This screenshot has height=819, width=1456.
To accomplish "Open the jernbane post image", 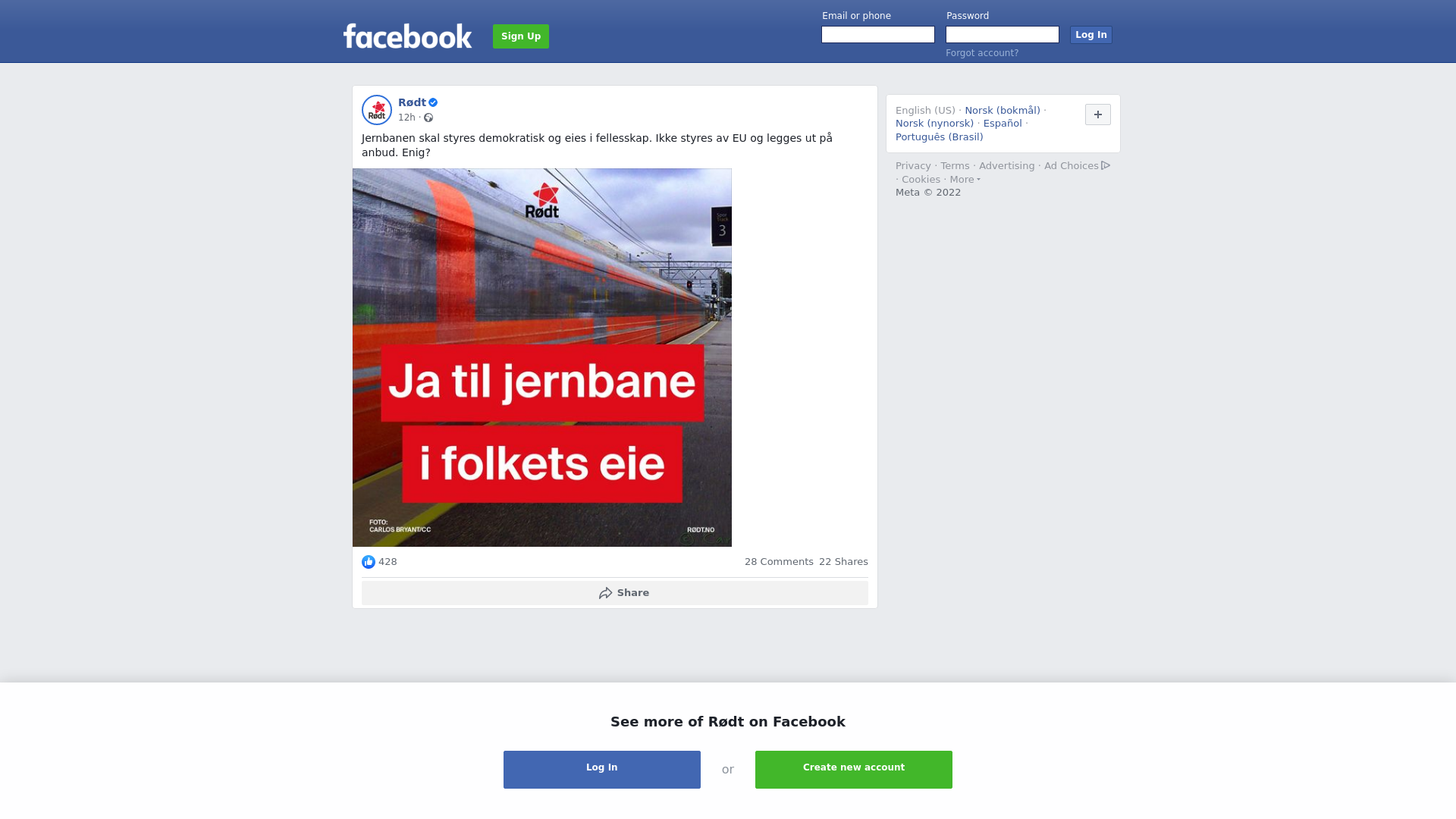I will click(542, 357).
